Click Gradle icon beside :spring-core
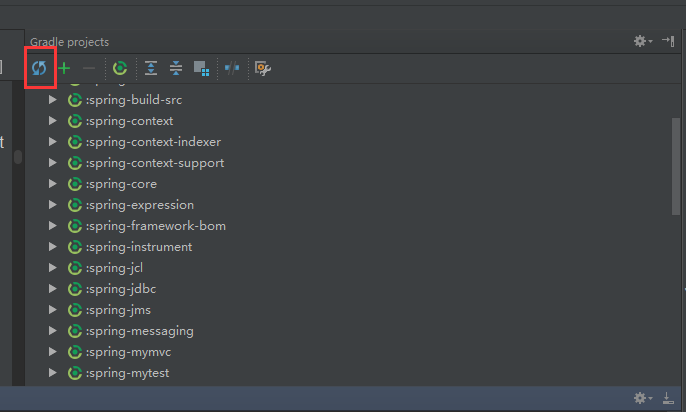This screenshot has width=686, height=412. tap(75, 184)
